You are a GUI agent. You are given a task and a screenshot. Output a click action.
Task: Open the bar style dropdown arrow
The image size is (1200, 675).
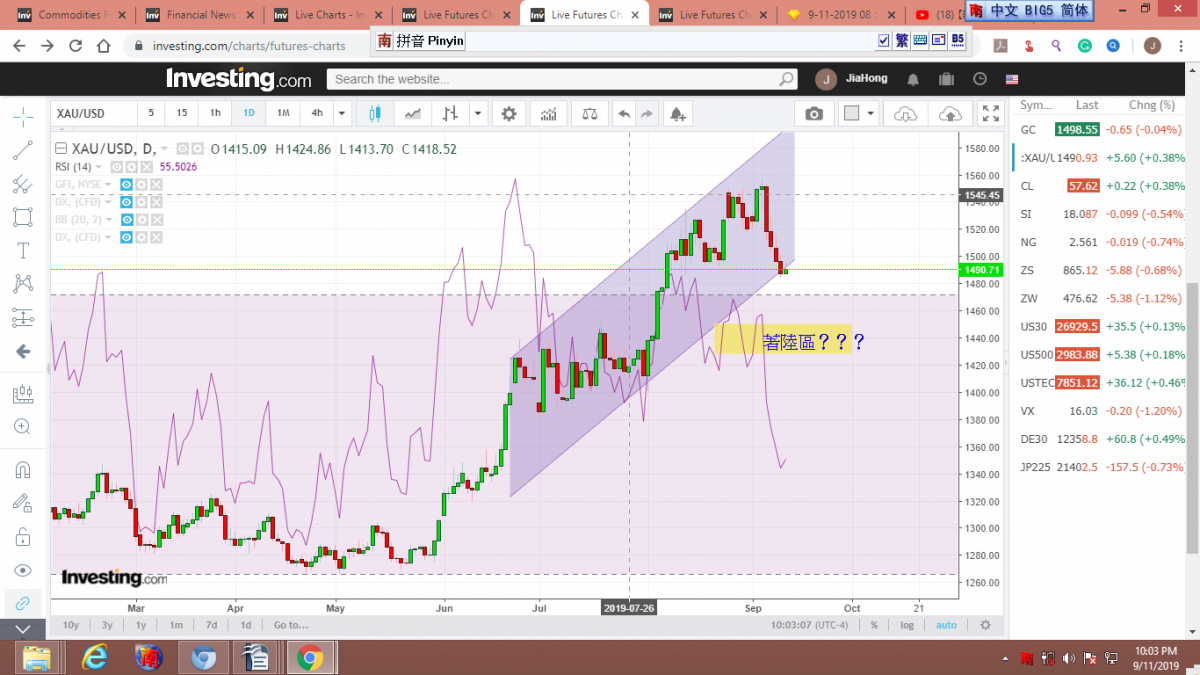[x=478, y=114]
